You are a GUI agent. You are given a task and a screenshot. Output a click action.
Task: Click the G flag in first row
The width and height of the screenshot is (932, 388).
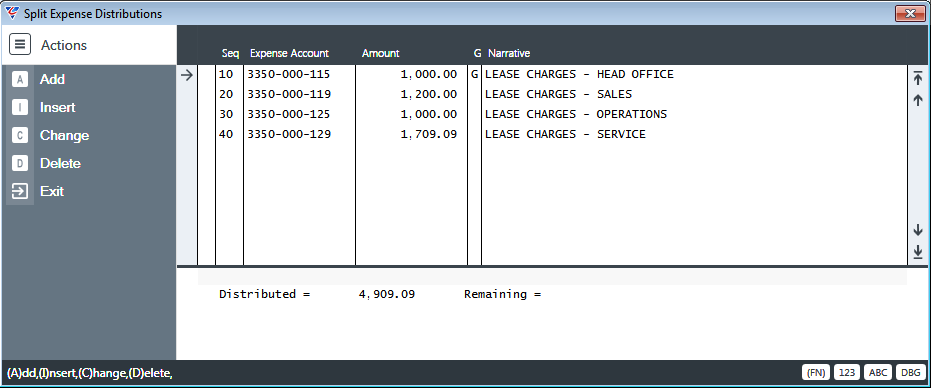(474, 74)
